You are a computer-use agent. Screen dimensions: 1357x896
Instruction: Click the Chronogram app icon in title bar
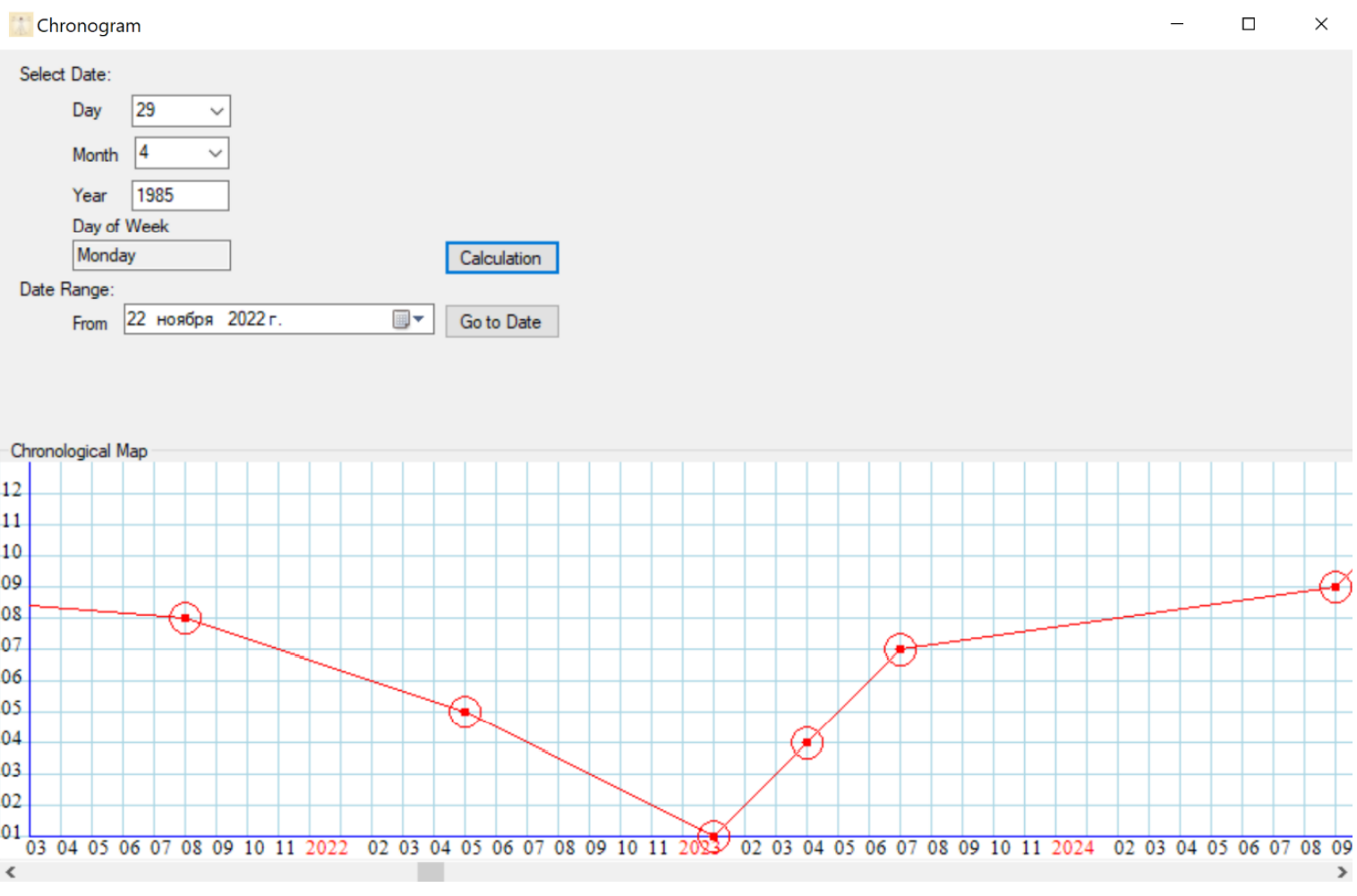click(x=21, y=25)
